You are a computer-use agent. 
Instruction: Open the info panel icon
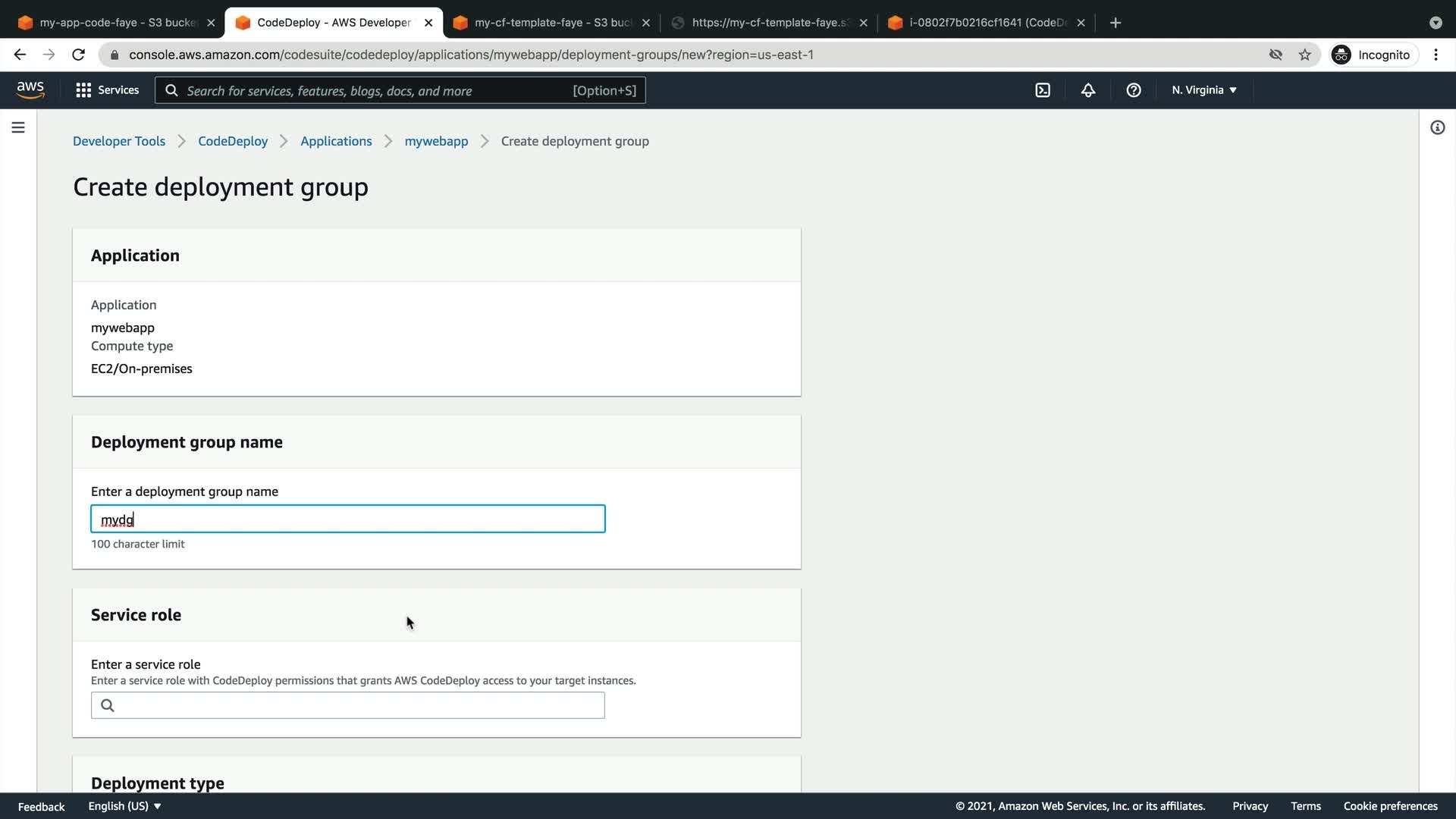[x=1437, y=127]
